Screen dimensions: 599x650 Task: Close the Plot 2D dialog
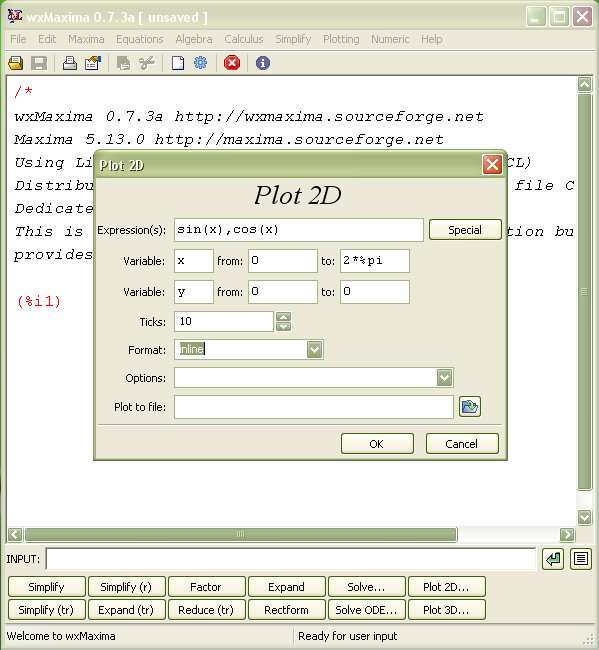(492, 165)
